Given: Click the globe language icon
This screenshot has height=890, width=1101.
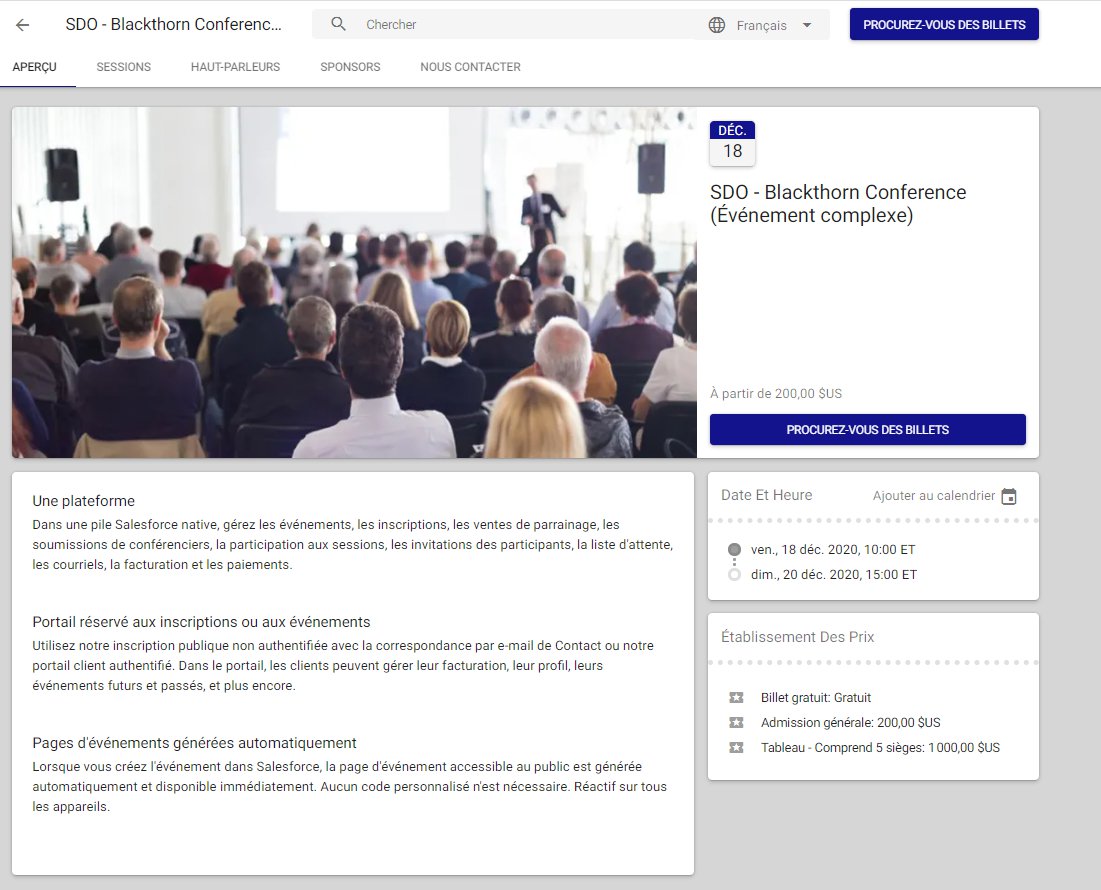Looking at the screenshot, I should click(x=717, y=25).
